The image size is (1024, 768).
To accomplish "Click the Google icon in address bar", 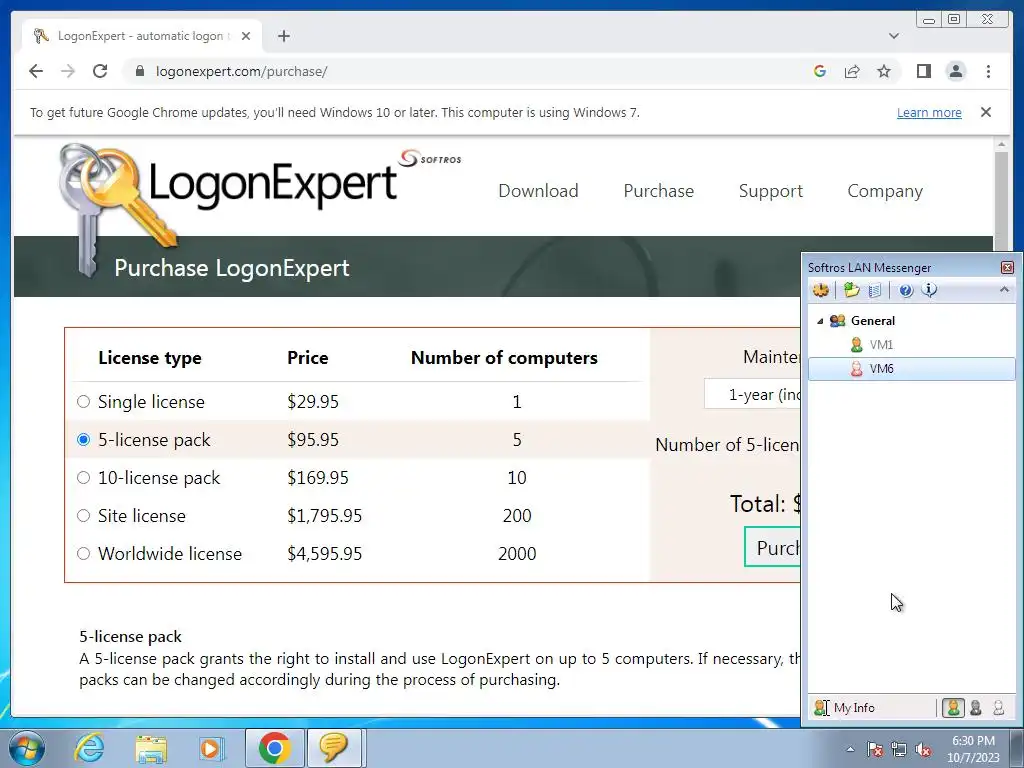I will point(820,71).
